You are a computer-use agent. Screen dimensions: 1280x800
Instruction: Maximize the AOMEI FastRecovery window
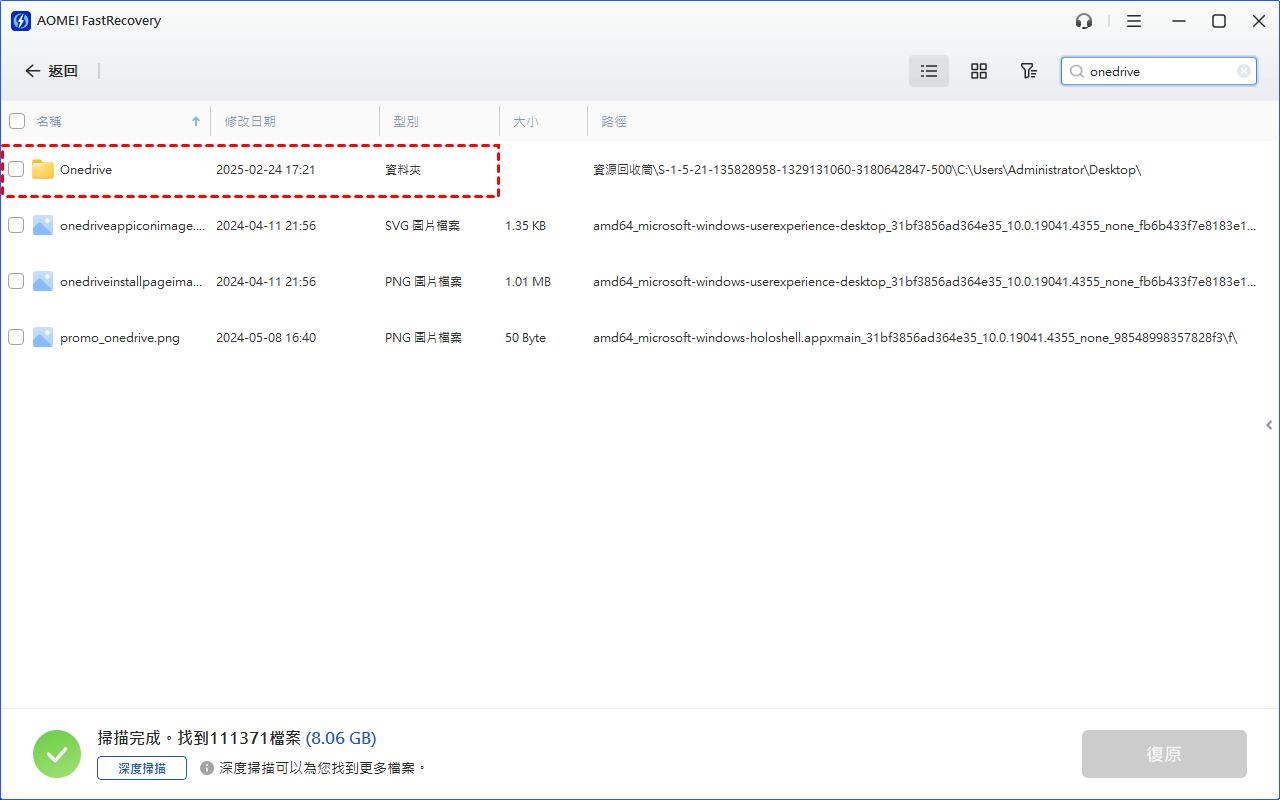(x=1219, y=21)
